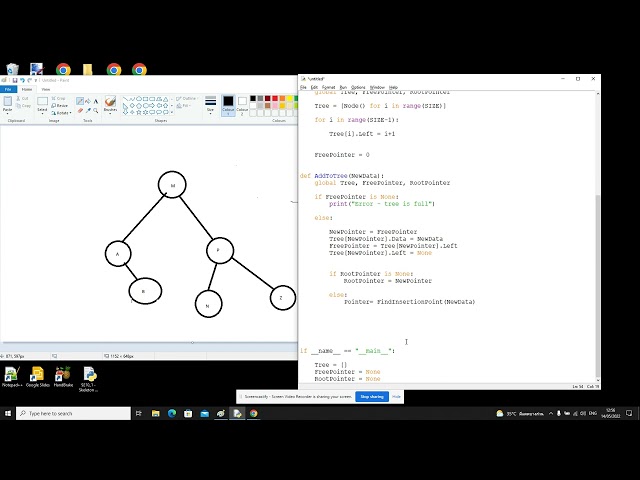
Task: Select the Colour picker eyedropper tool
Action: tap(88, 110)
